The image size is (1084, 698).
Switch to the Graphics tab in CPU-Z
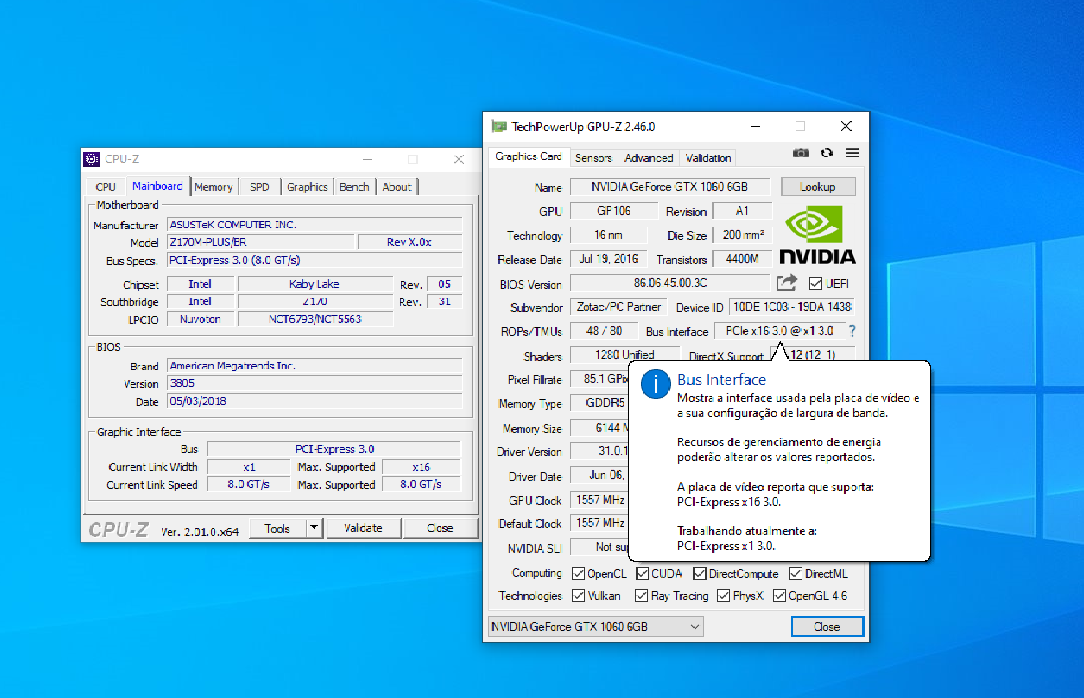(308, 187)
